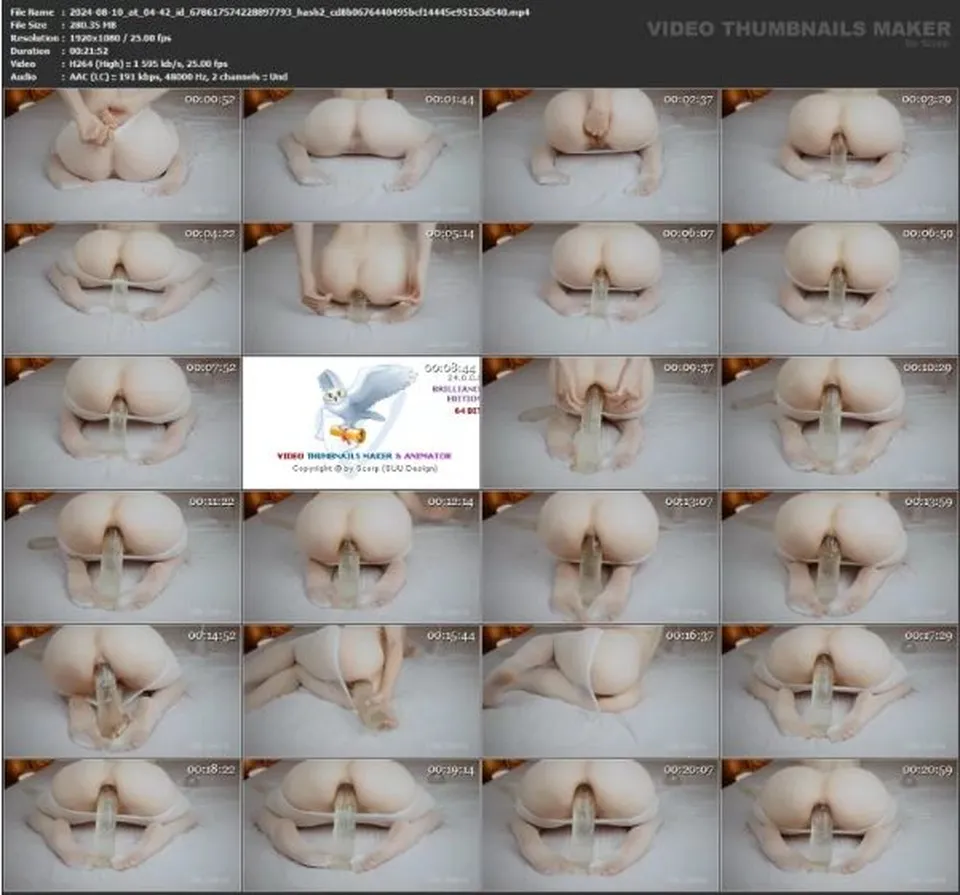Choose the thumbnail stamped 00:10:29

[840, 423]
